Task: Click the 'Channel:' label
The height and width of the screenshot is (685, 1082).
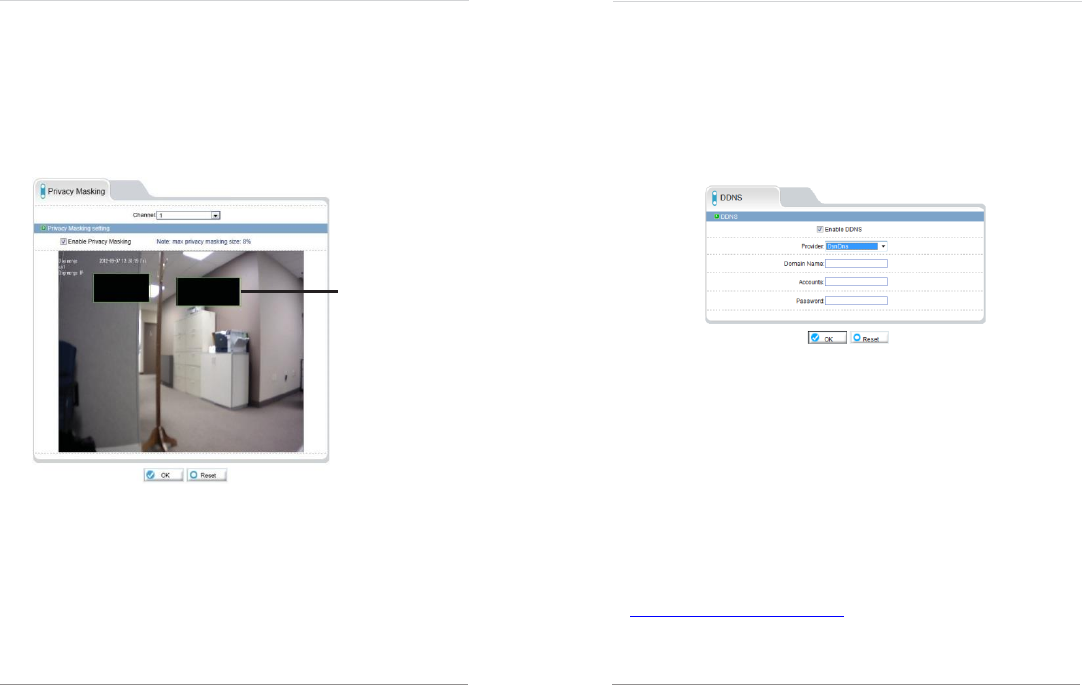Action: tap(144, 215)
